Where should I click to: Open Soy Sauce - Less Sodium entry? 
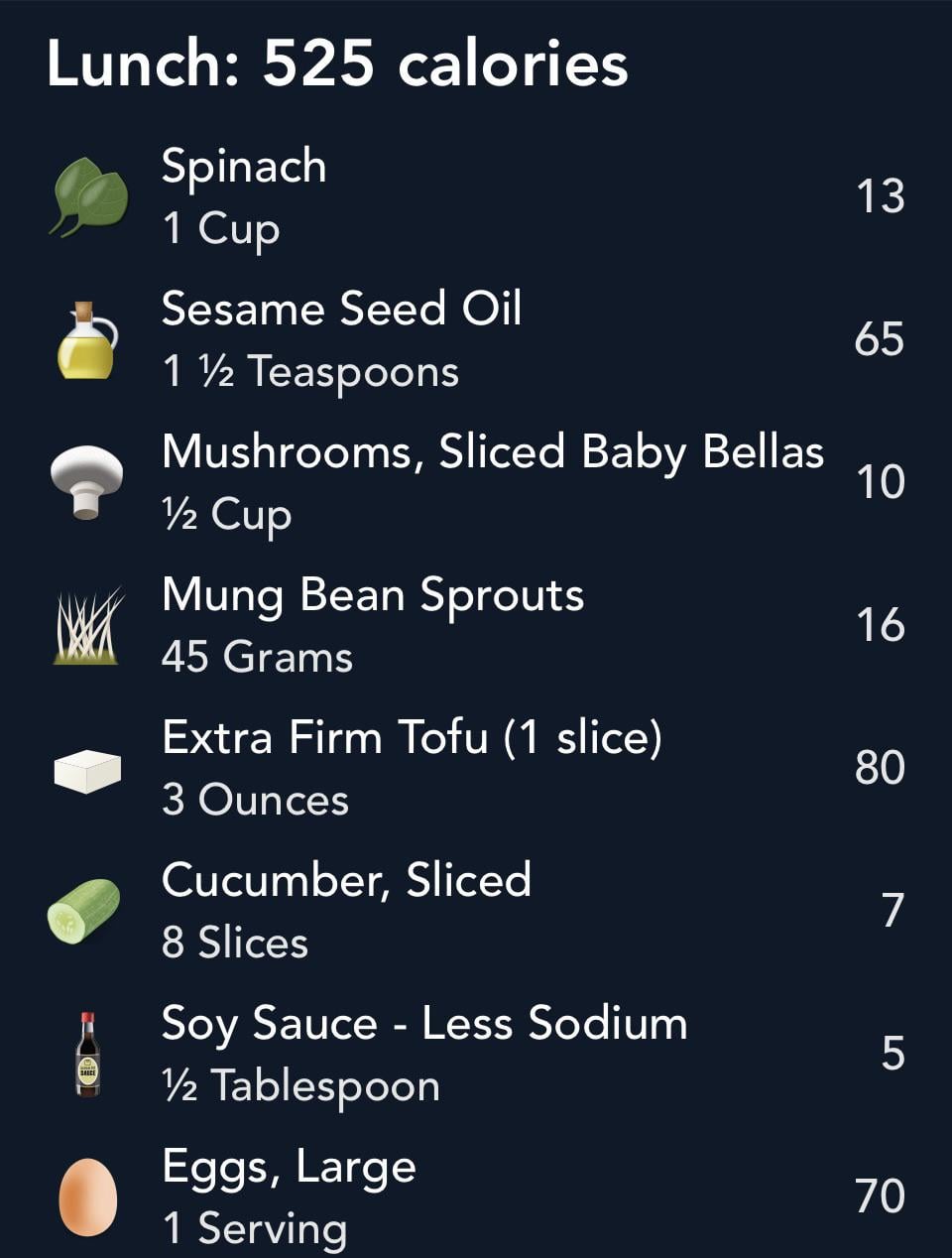coord(476,1054)
